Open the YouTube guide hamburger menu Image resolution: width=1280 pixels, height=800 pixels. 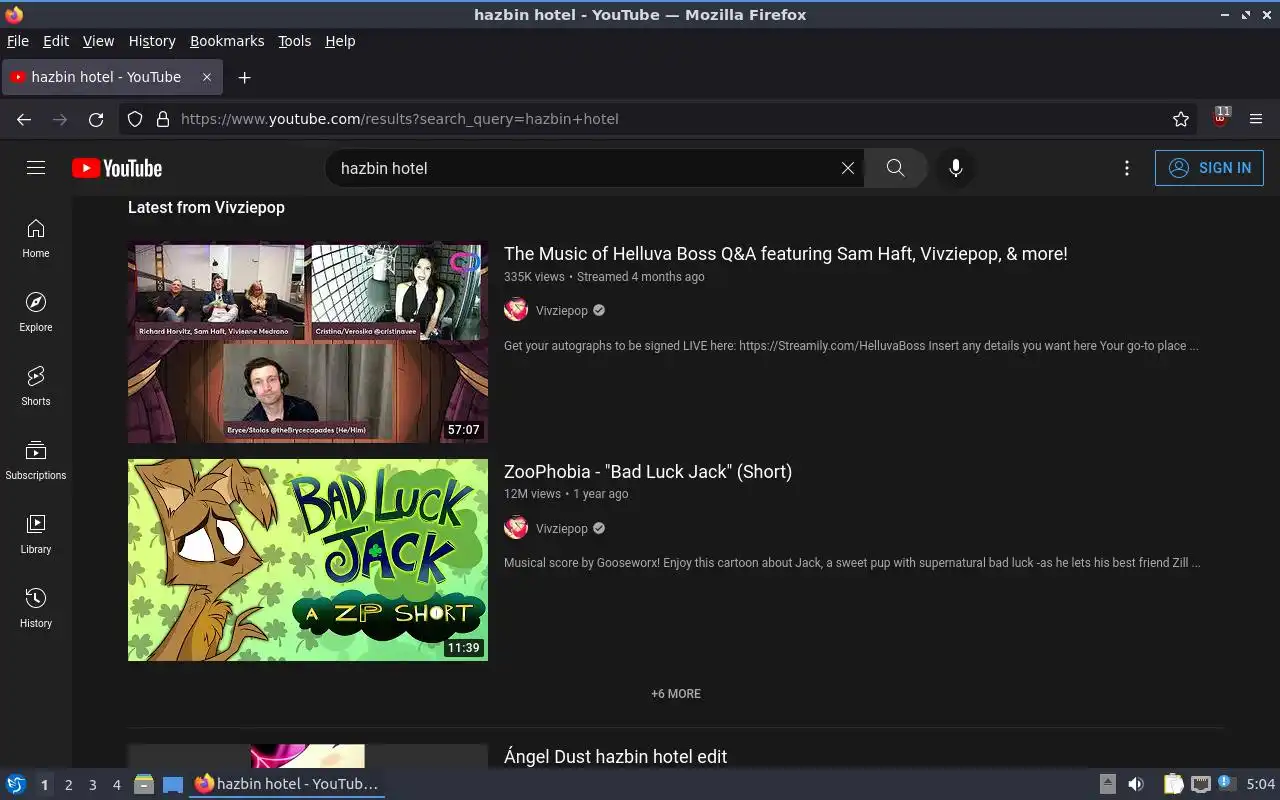tap(36, 168)
